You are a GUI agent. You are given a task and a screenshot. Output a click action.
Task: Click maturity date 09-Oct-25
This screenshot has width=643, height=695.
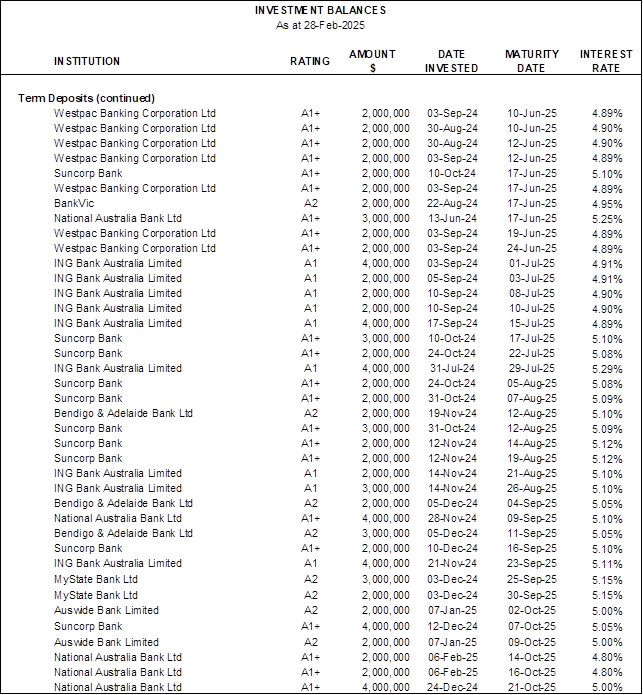pos(532,643)
